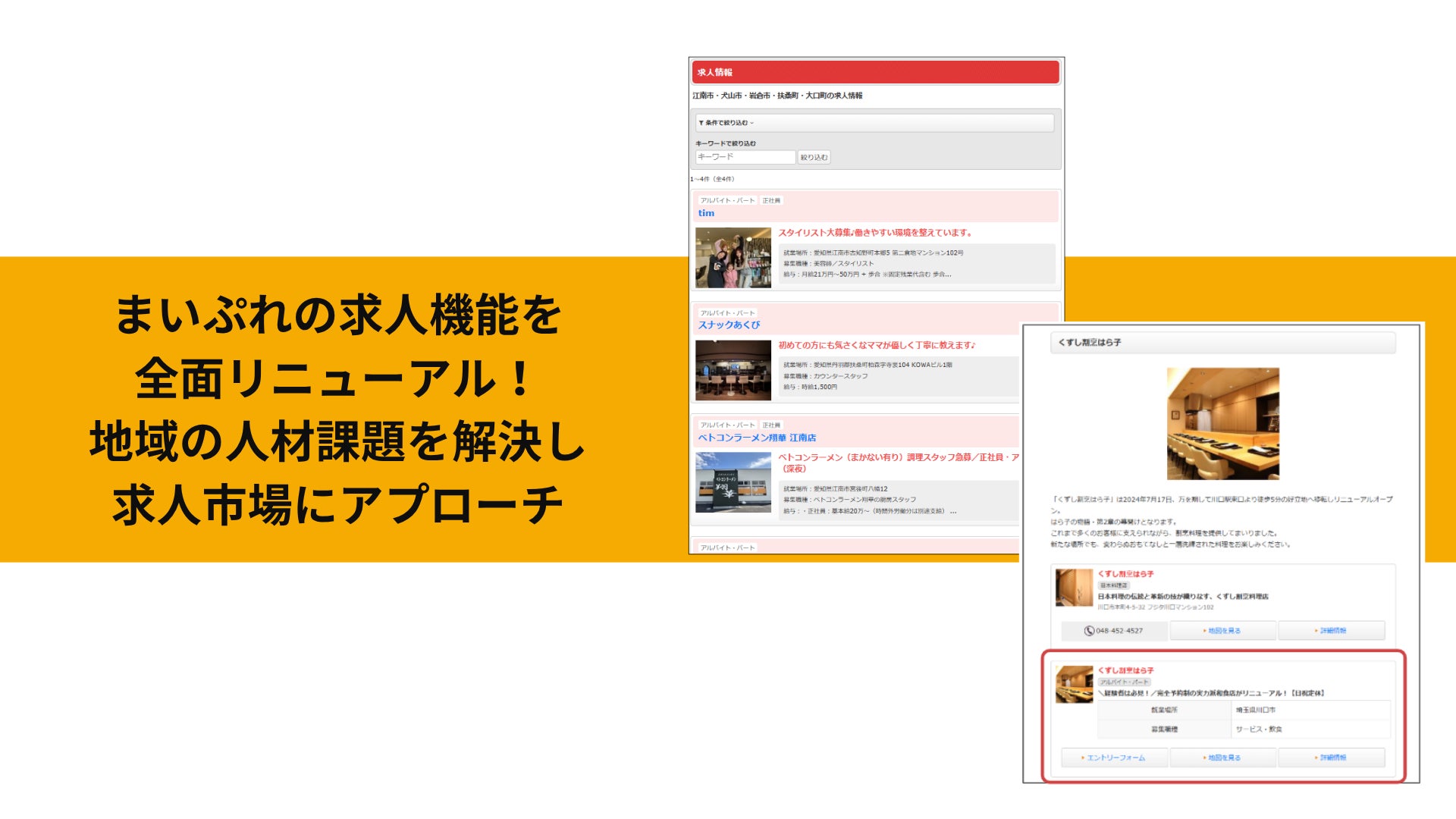Viewport: 1456px width, 819px height.
Task: Click the phone icon beside 048-452-4527
Action: click(1089, 631)
